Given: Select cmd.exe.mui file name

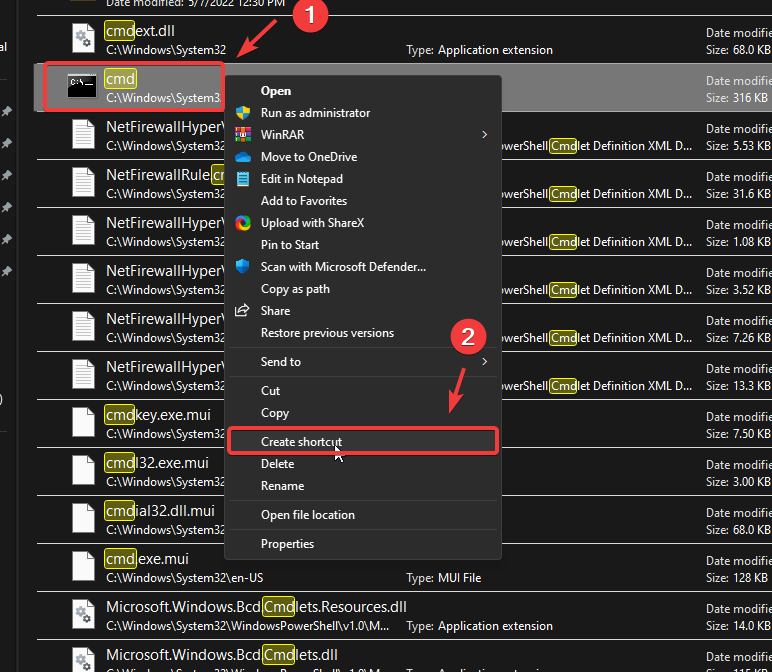Looking at the screenshot, I should (147, 559).
